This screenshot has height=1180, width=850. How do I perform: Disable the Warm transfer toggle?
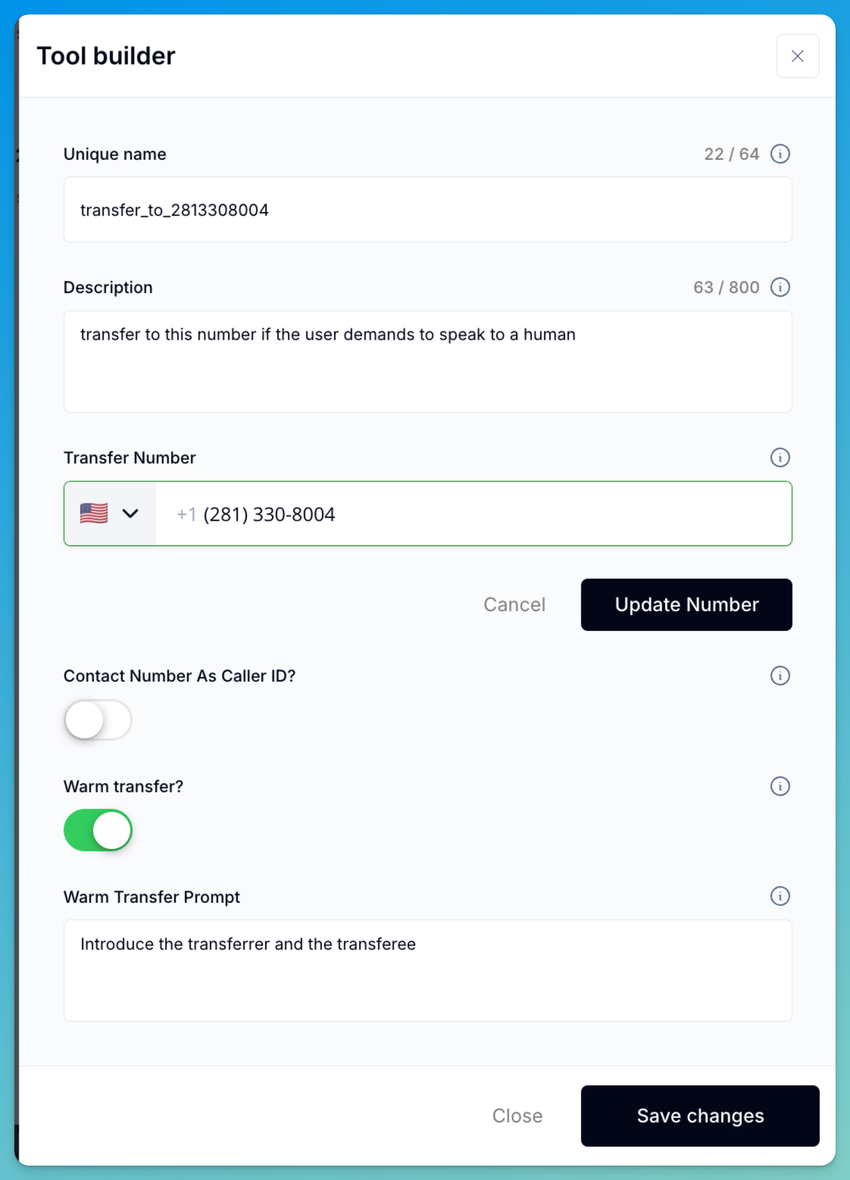pos(98,830)
